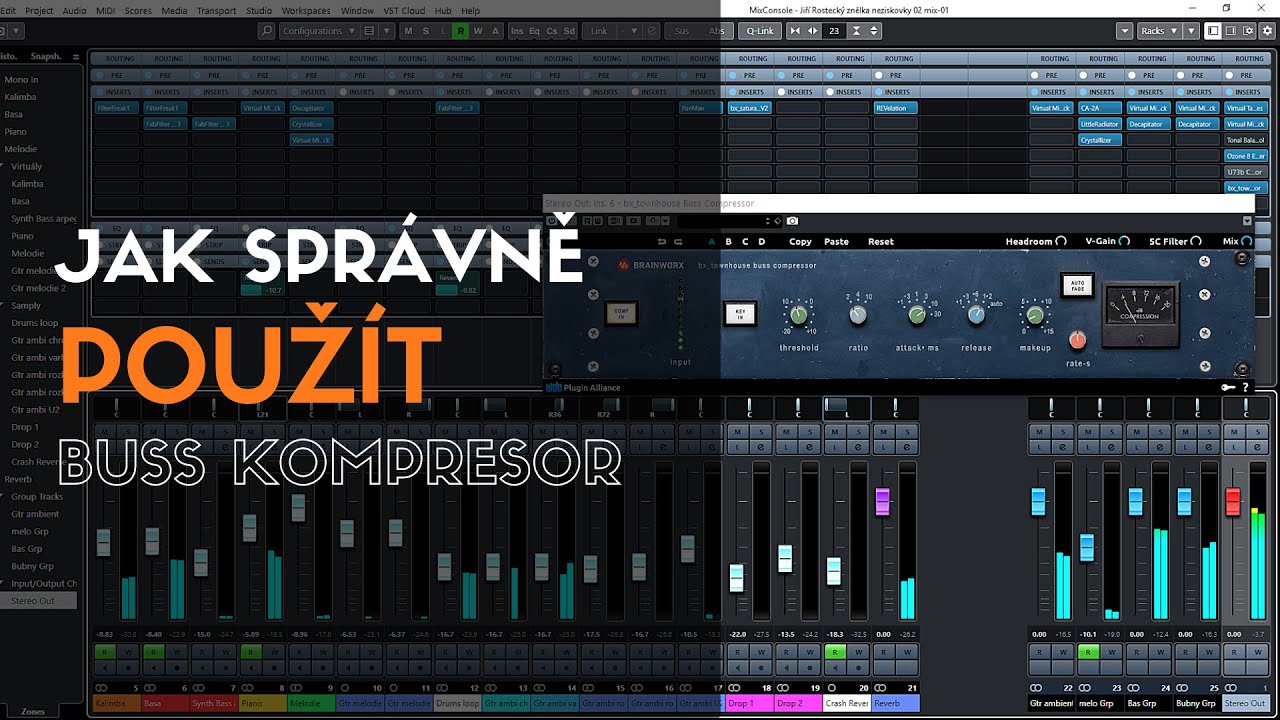Open the Transport menu
The image size is (1280, 720).
[x=216, y=10]
